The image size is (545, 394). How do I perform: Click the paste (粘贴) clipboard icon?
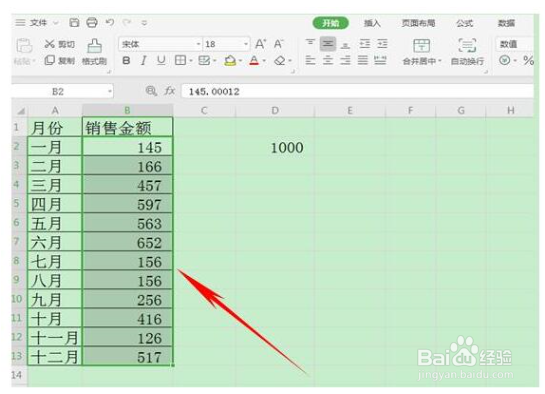[24, 46]
